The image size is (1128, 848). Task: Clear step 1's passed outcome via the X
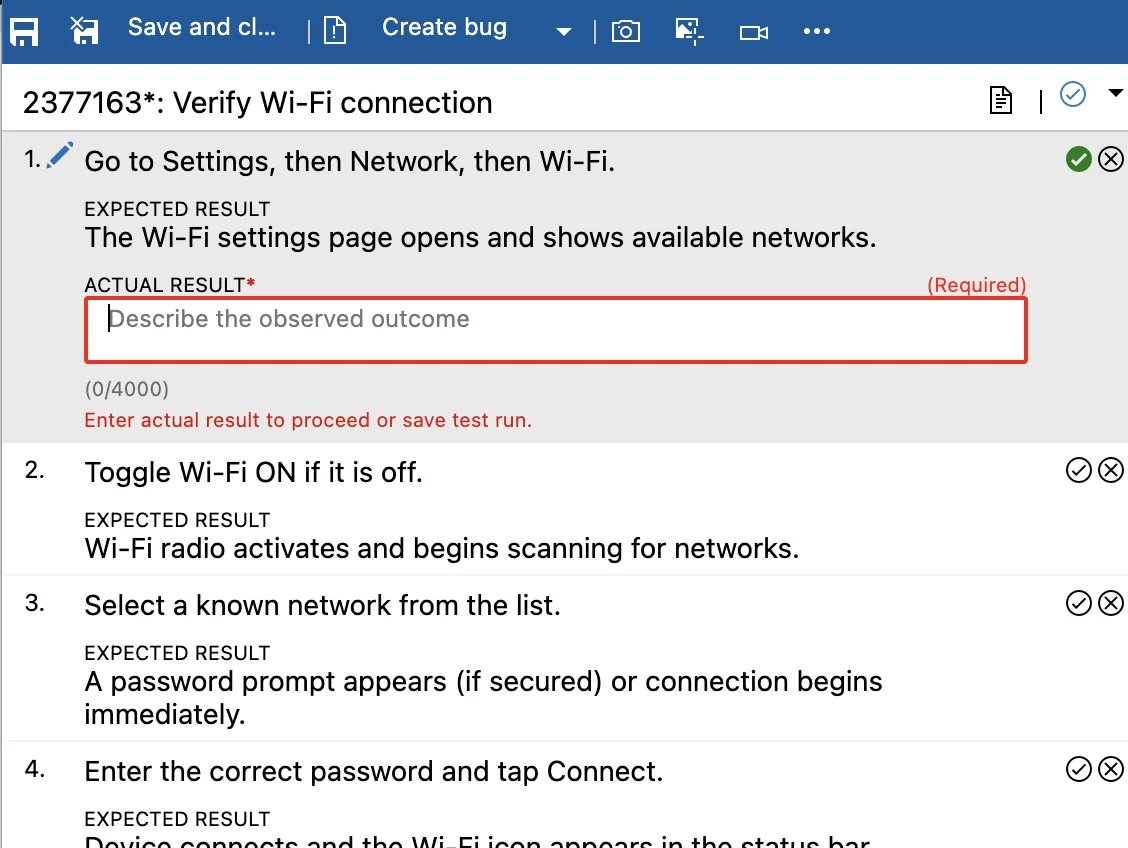tap(1111, 159)
